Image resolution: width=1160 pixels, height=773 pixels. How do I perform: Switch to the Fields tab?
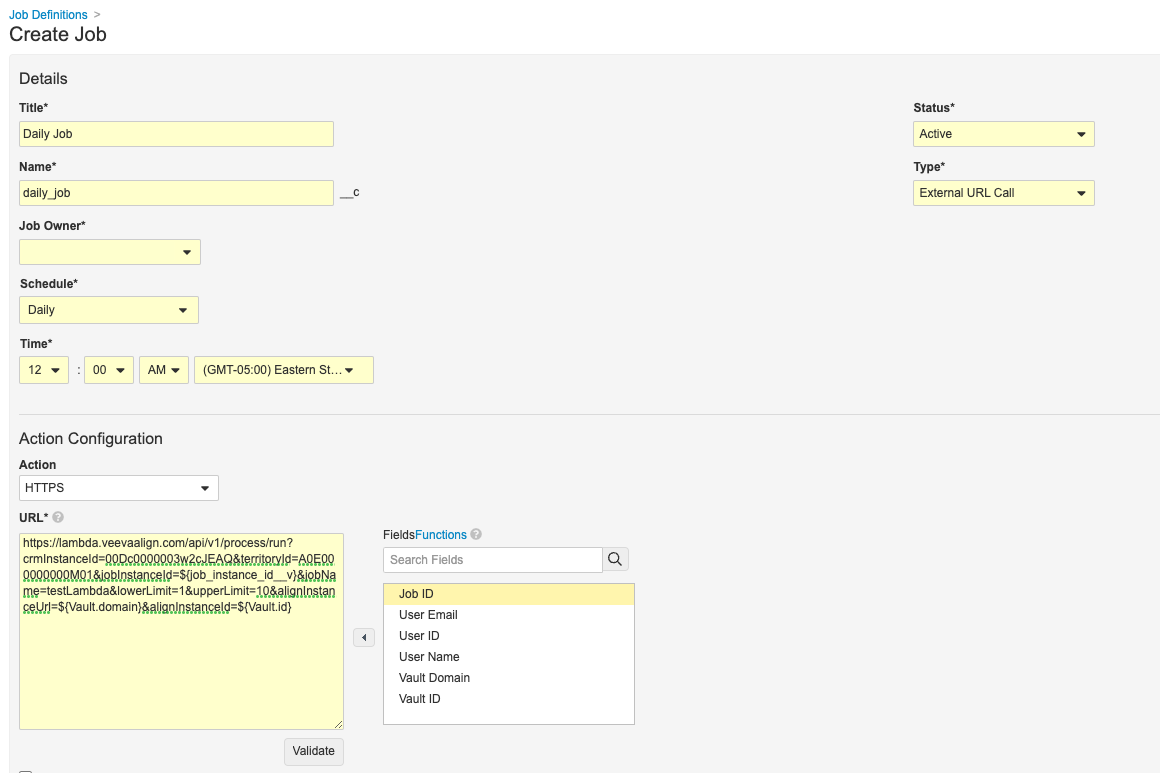pyautogui.click(x=398, y=535)
